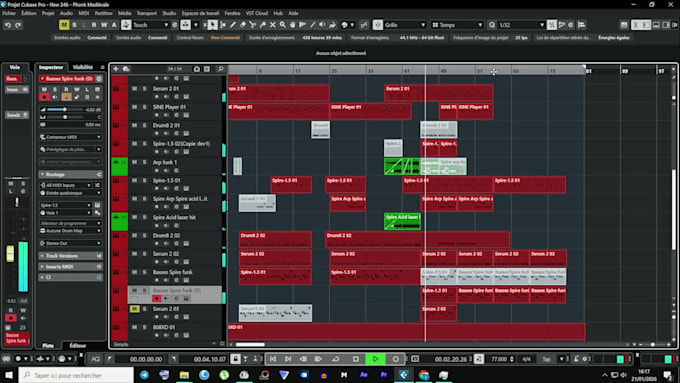Collapse the Routage inspector section
The height and width of the screenshot is (383, 680).
point(70,174)
